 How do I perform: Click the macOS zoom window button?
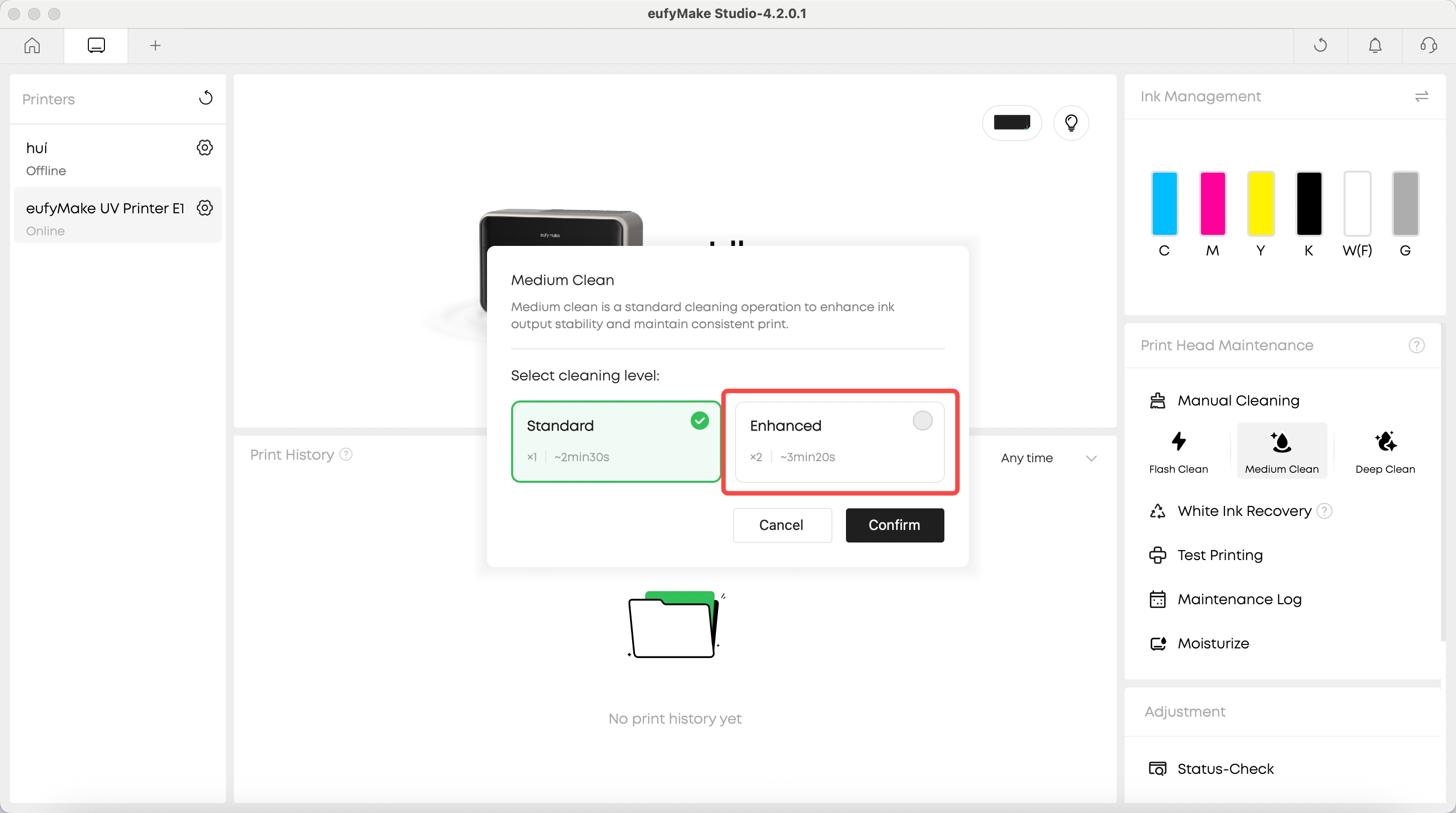click(54, 14)
